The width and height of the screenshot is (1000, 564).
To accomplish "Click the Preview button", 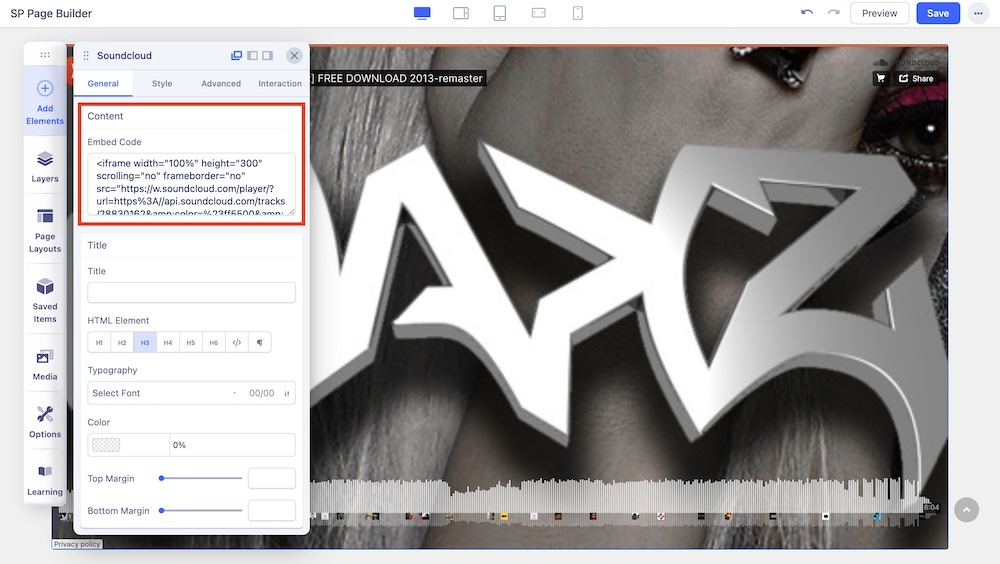I will tap(879, 13).
